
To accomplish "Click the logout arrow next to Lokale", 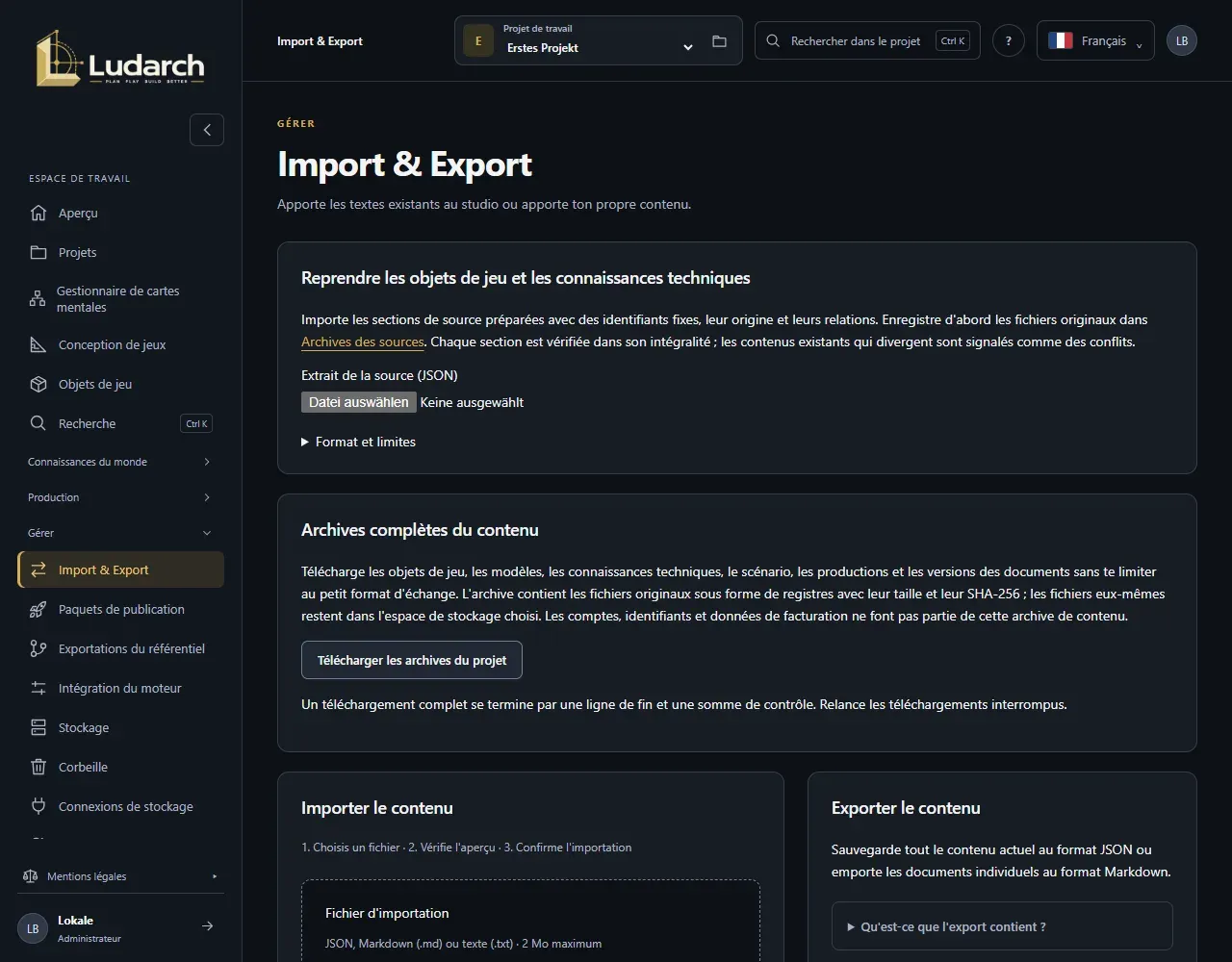I will [207, 926].
